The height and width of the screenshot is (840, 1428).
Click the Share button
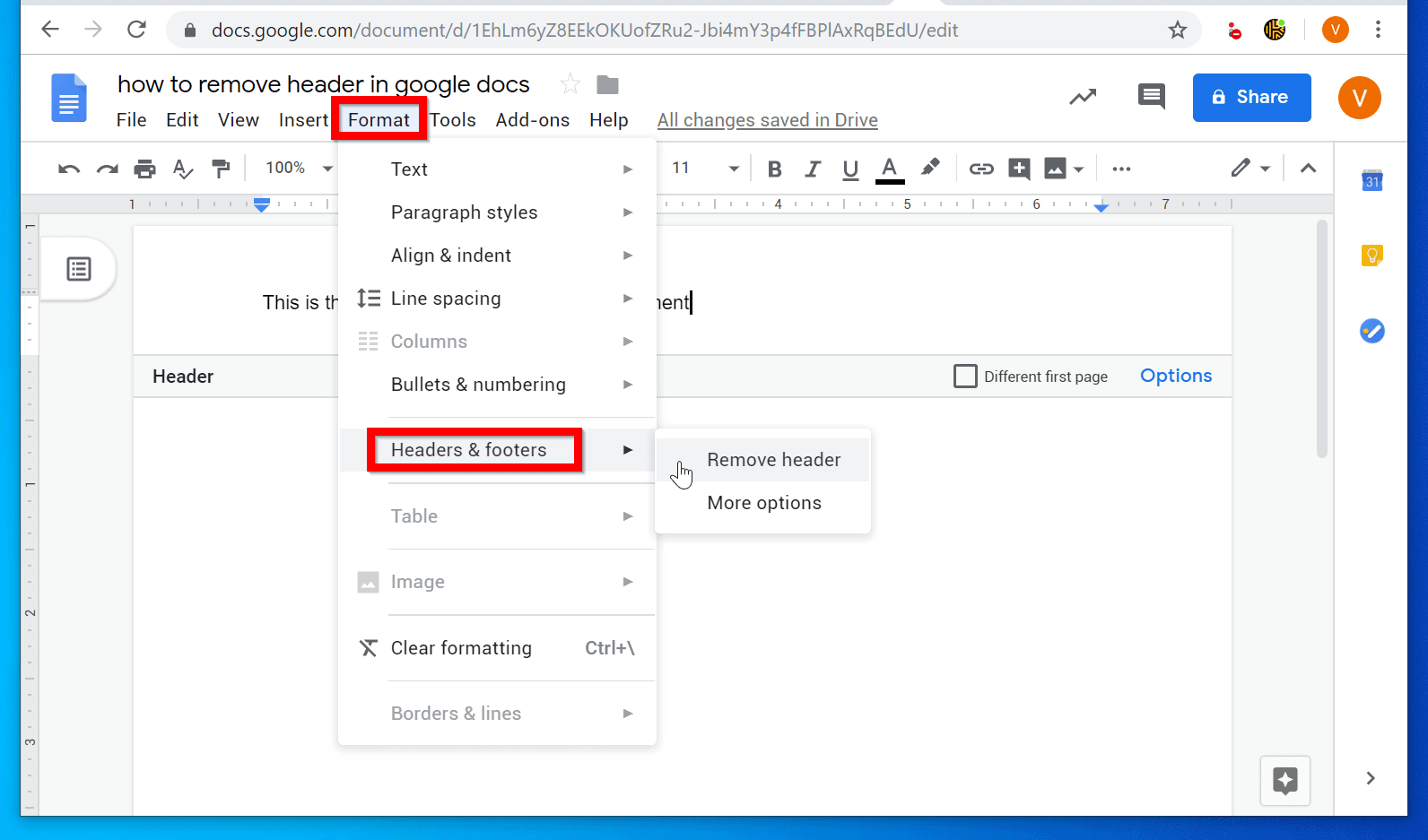pyautogui.click(x=1252, y=97)
